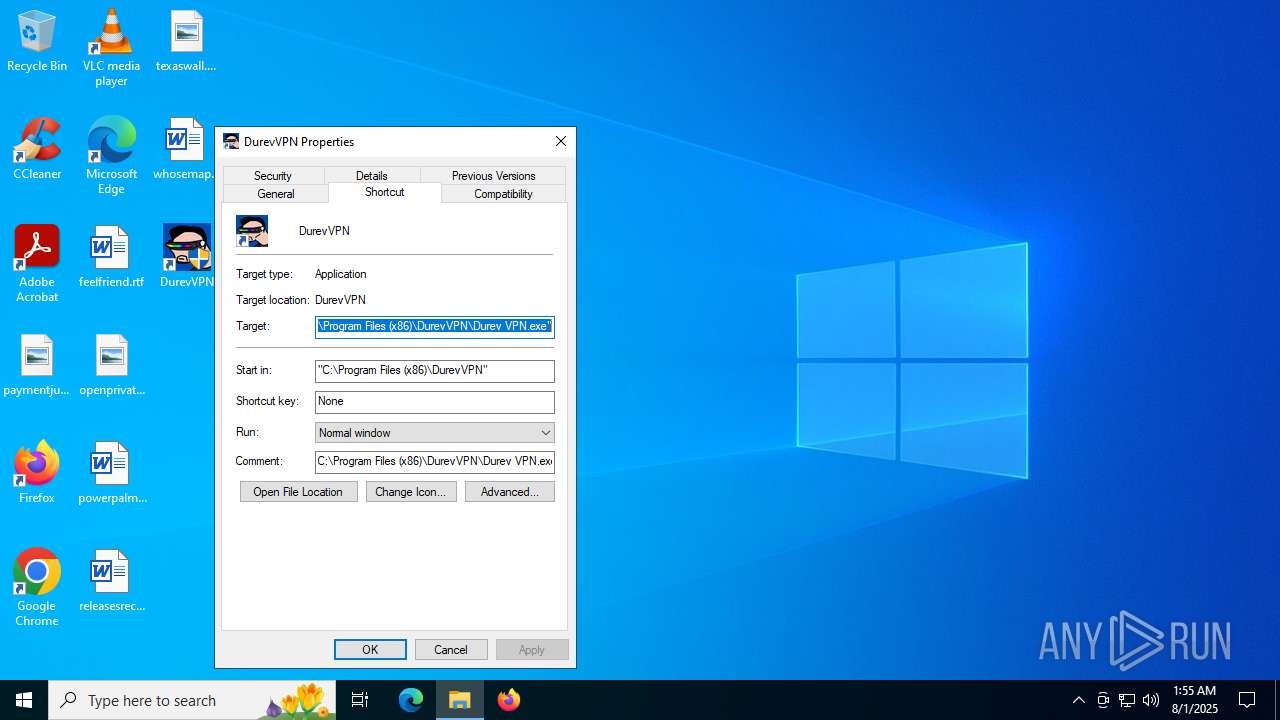Click the Shortcut key field
This screenshot has width=1280, height=720.
click(435, 402)
